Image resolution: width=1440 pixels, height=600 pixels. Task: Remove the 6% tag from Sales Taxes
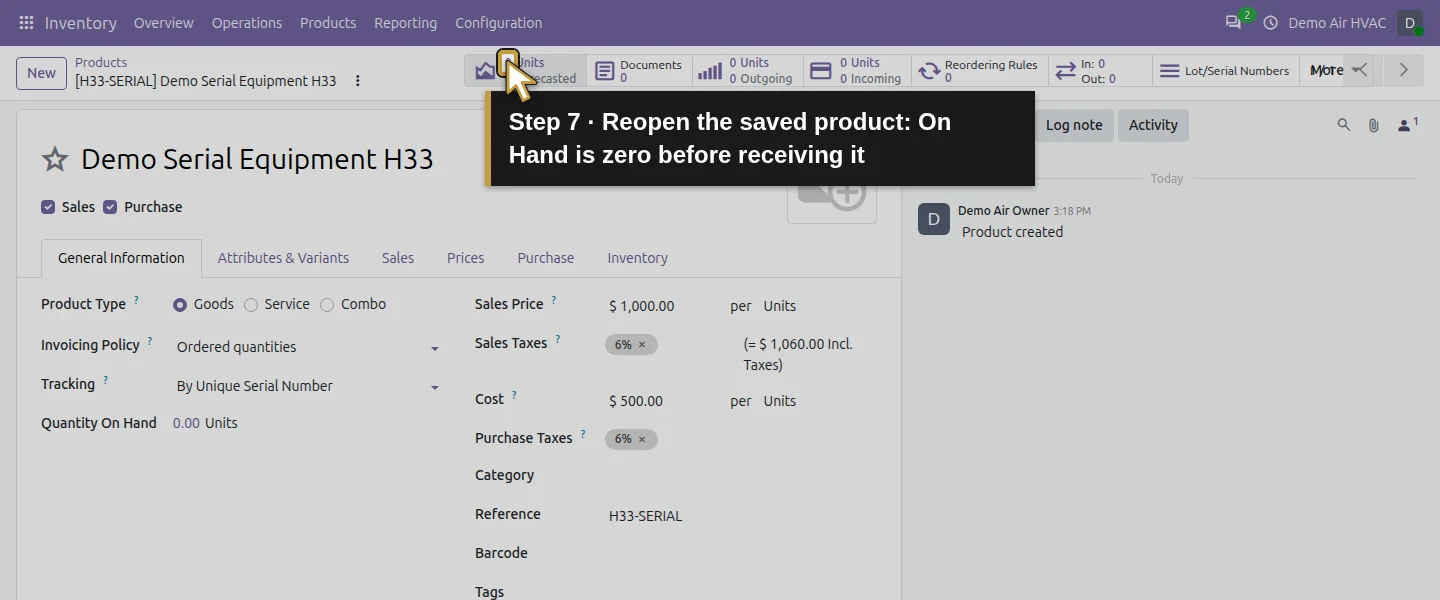pos(642,344)
